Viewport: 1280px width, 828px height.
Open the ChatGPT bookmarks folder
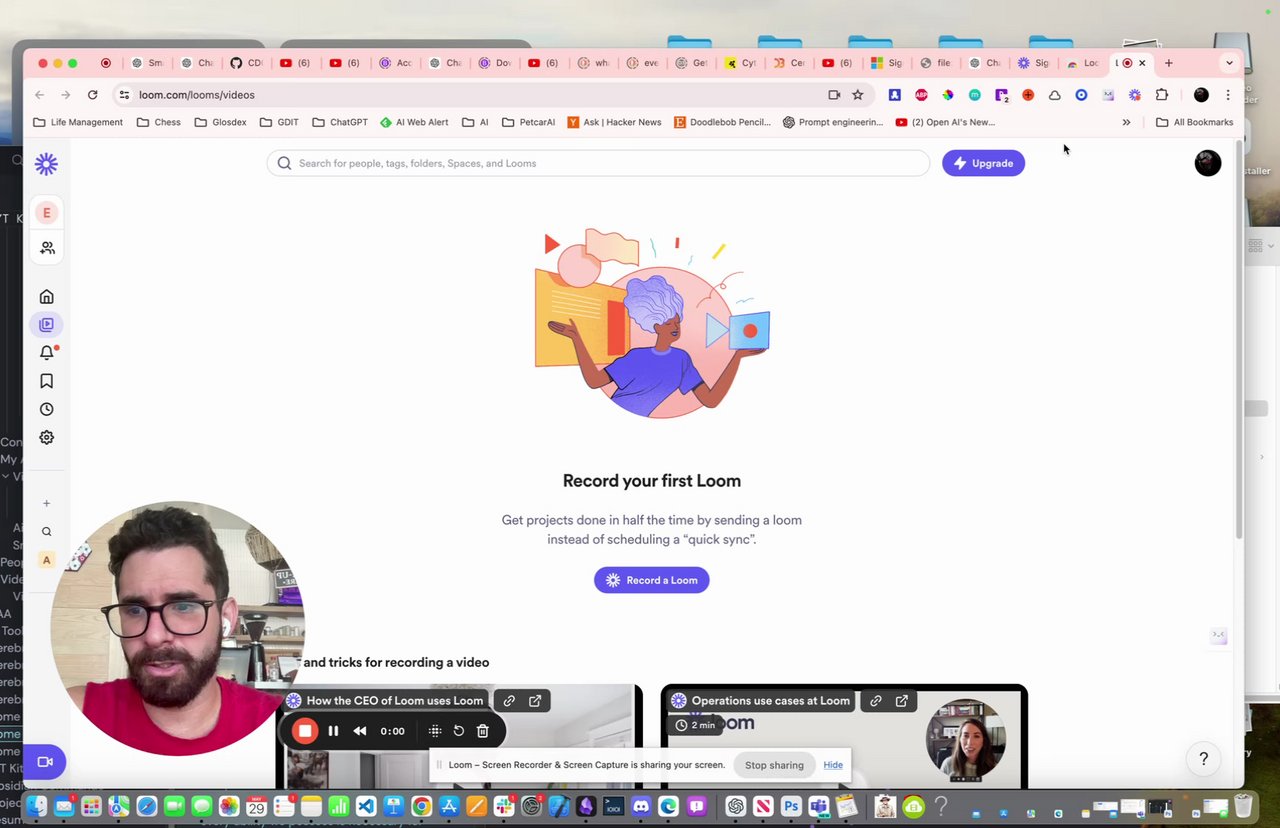[340, 121]
